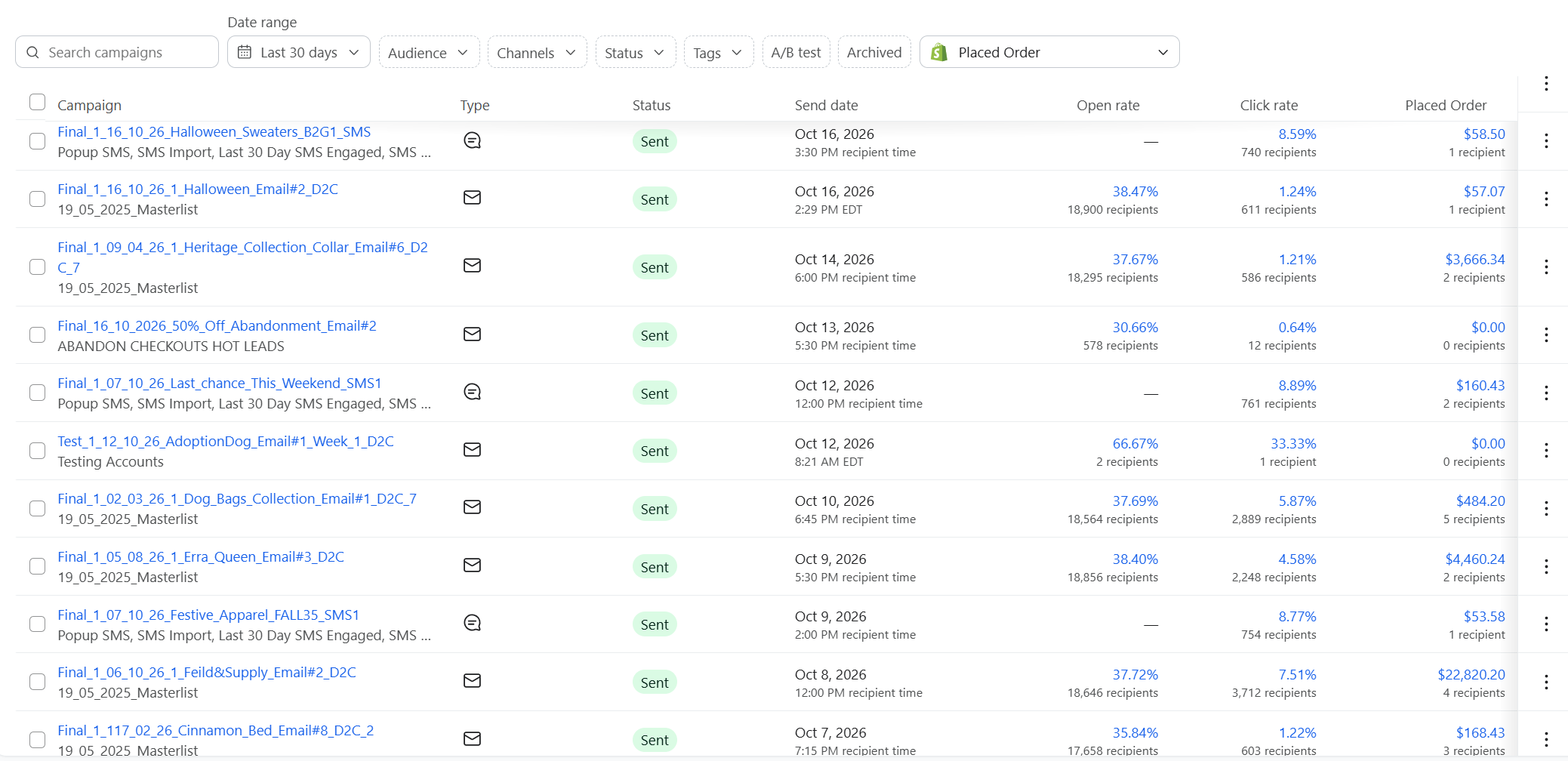Click the $22,820.20 placed order value
Viewport: 1568px width, 761px height.
point(1471,675)
